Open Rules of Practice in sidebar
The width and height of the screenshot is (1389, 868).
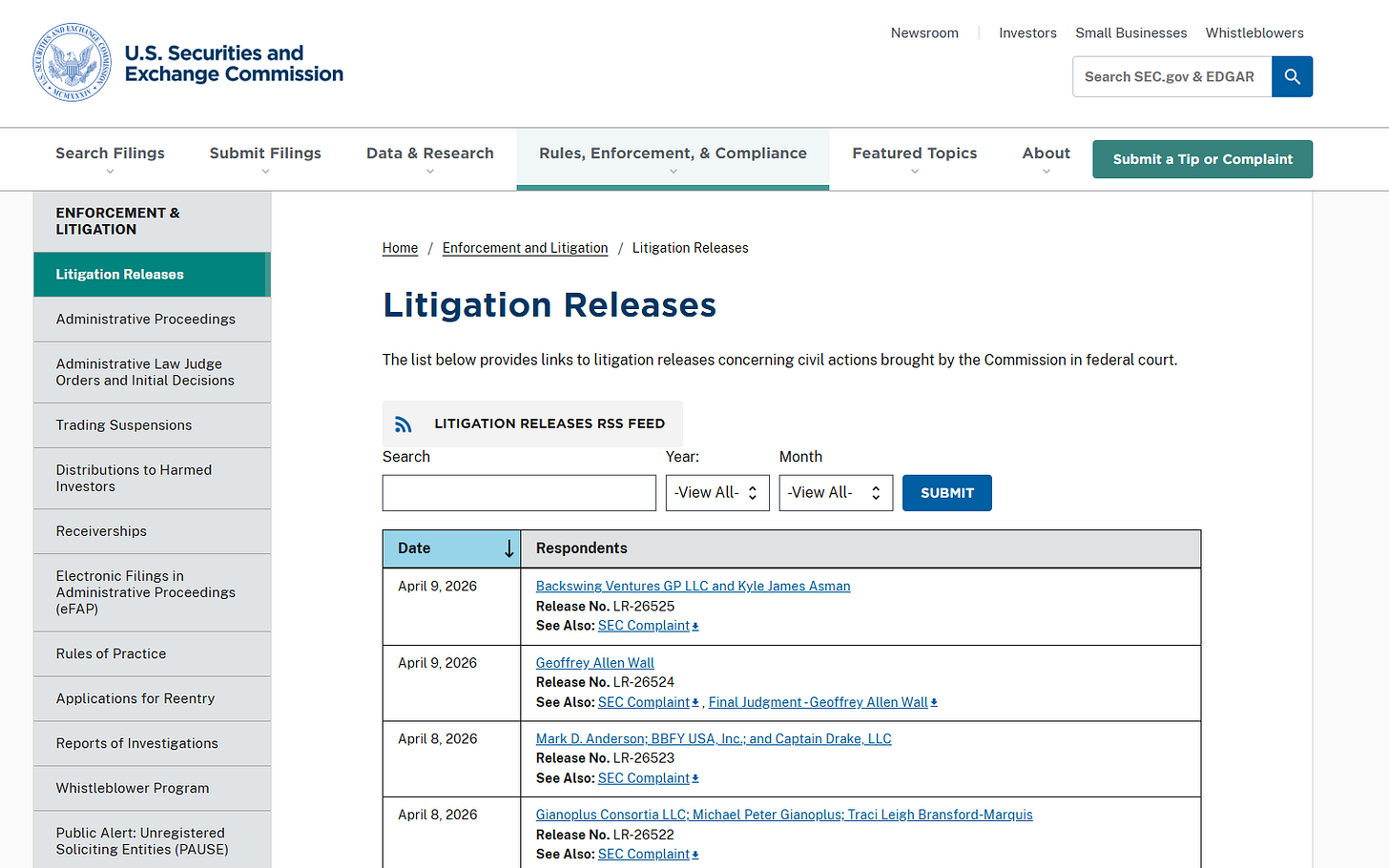click(152, 654)
